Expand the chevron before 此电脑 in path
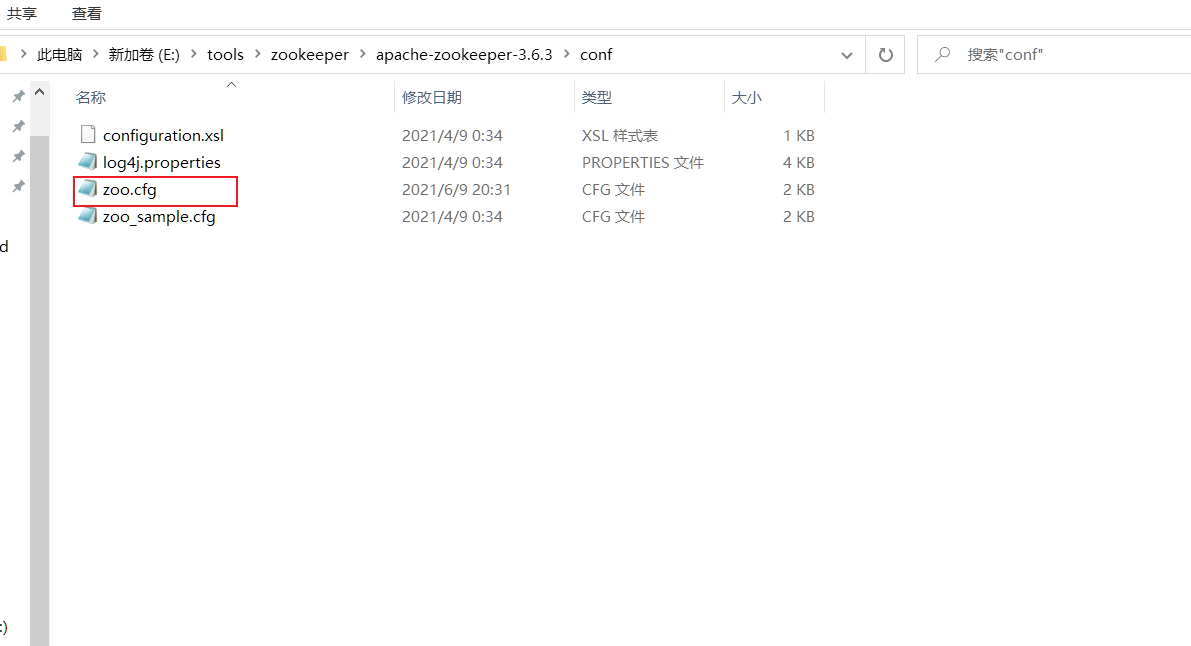The width and height of the screenshot is (1191, 646). [x=24, y=54]
